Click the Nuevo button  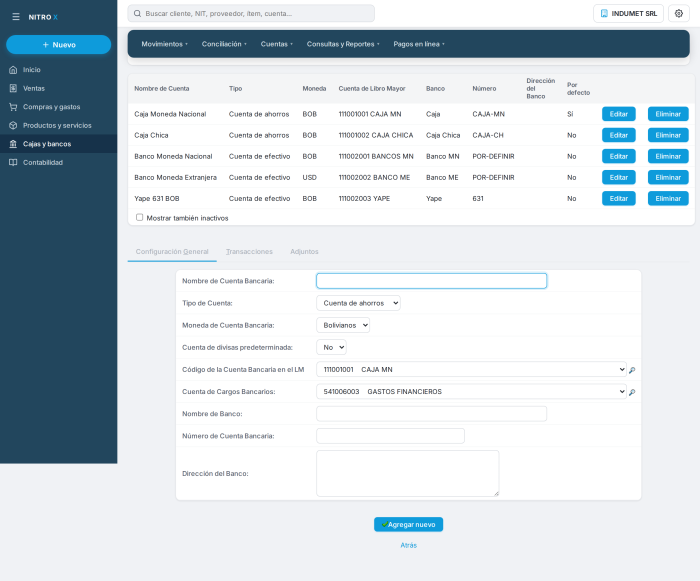coord(58,45)
